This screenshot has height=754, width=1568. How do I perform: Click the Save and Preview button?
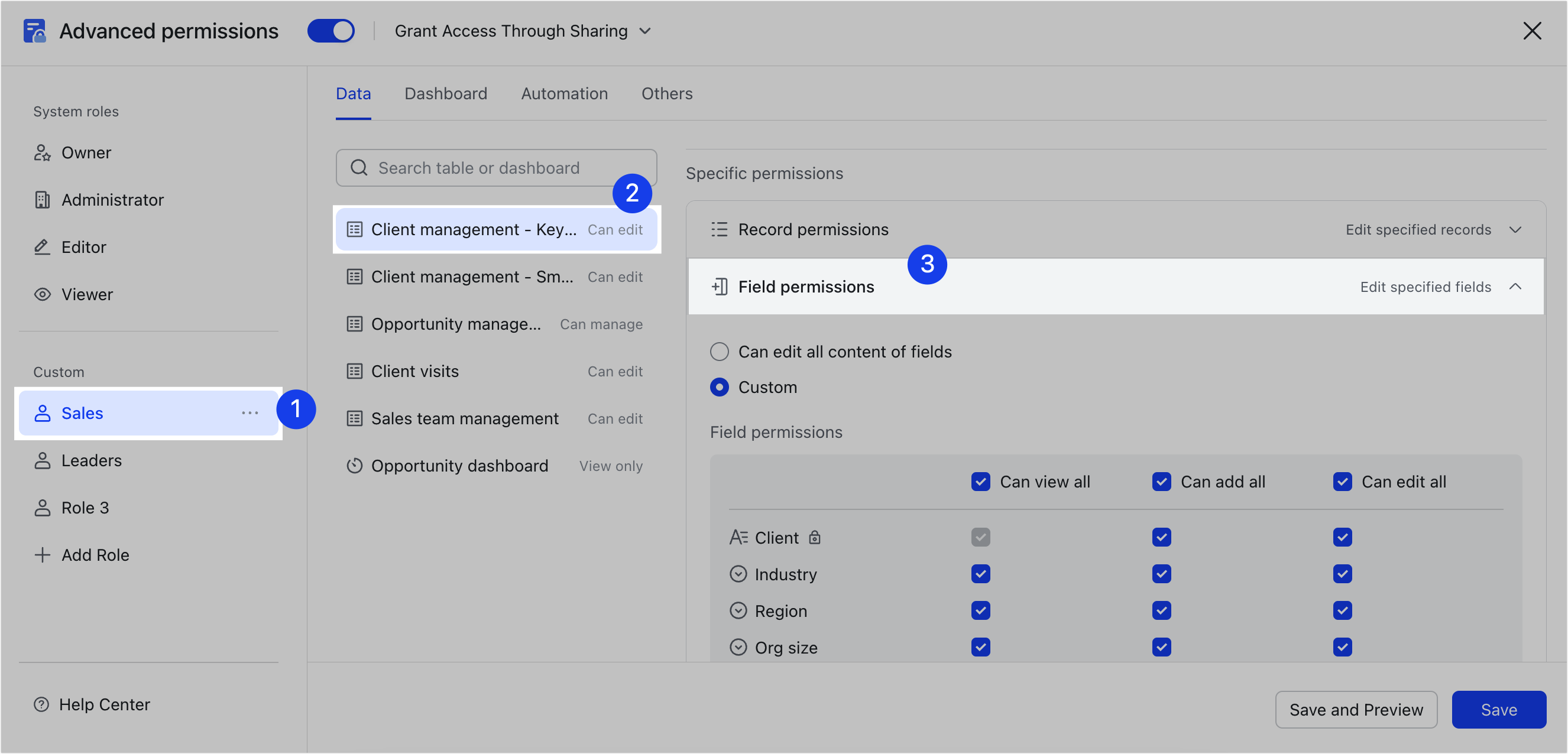click(x=1356, y=710)
